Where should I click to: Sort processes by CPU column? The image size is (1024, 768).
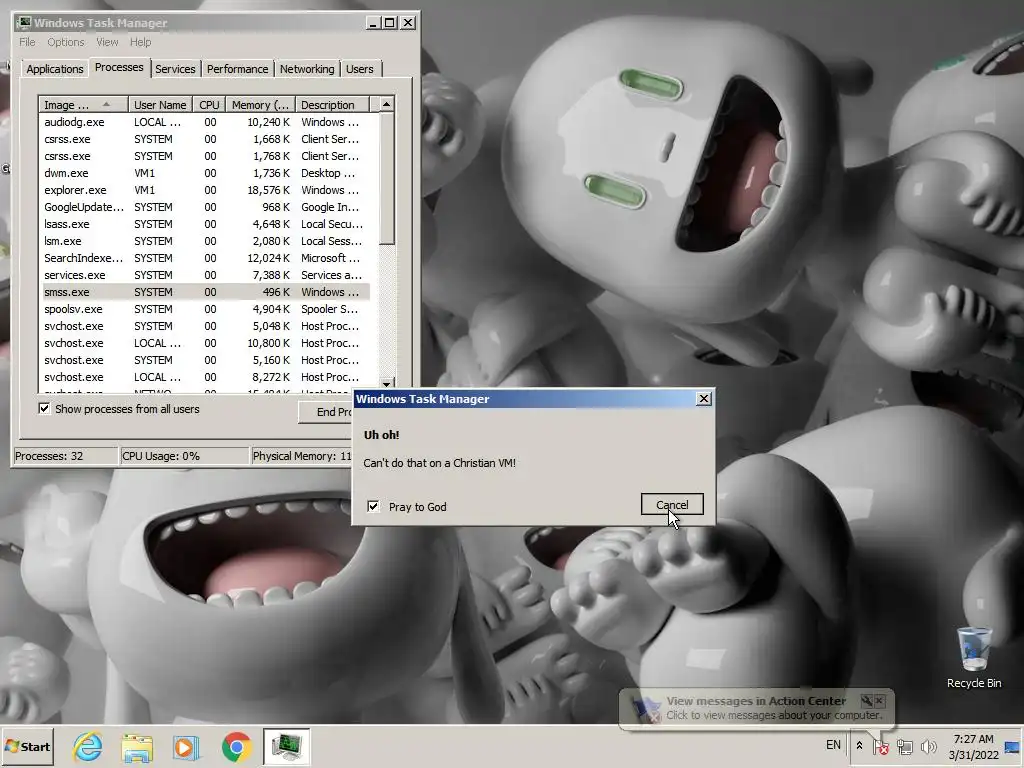[x=209, y=104]
